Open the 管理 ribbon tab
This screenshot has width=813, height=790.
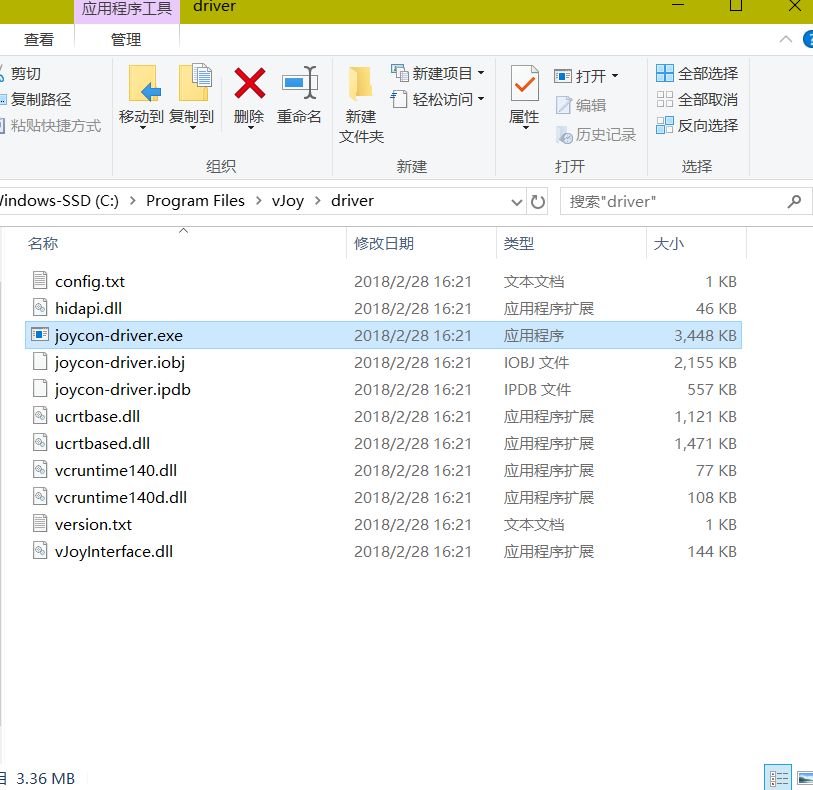coord(126,40)
